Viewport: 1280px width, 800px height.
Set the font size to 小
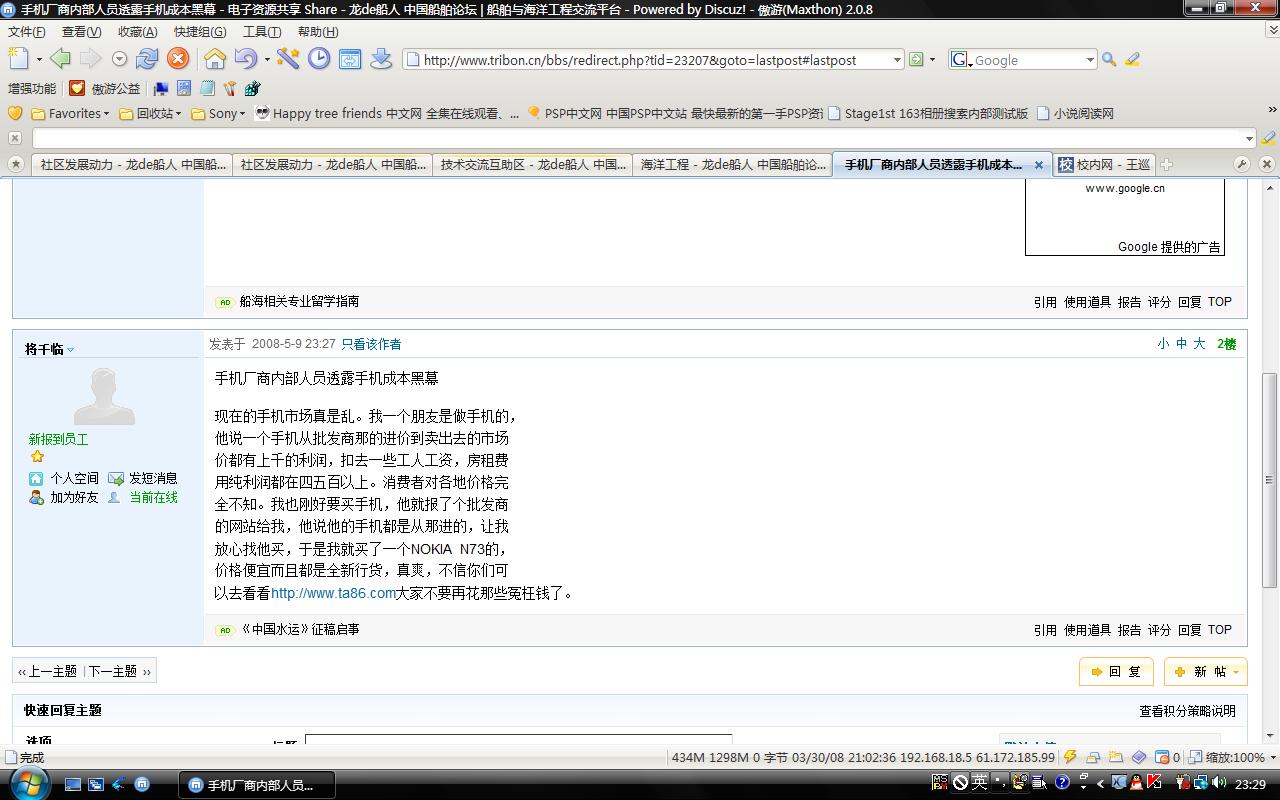click(x=1163, y=344)
